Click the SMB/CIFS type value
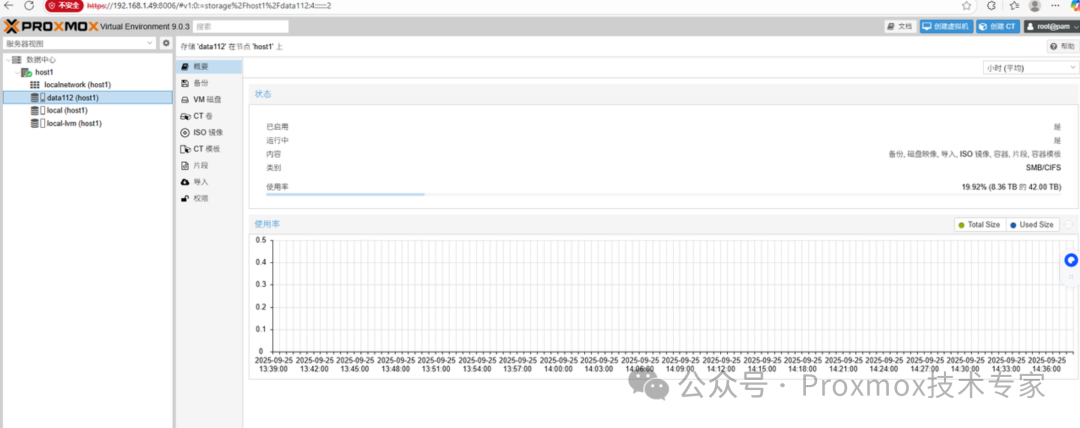Screen dimensions: 1080x428 [x=1043, y=167]
